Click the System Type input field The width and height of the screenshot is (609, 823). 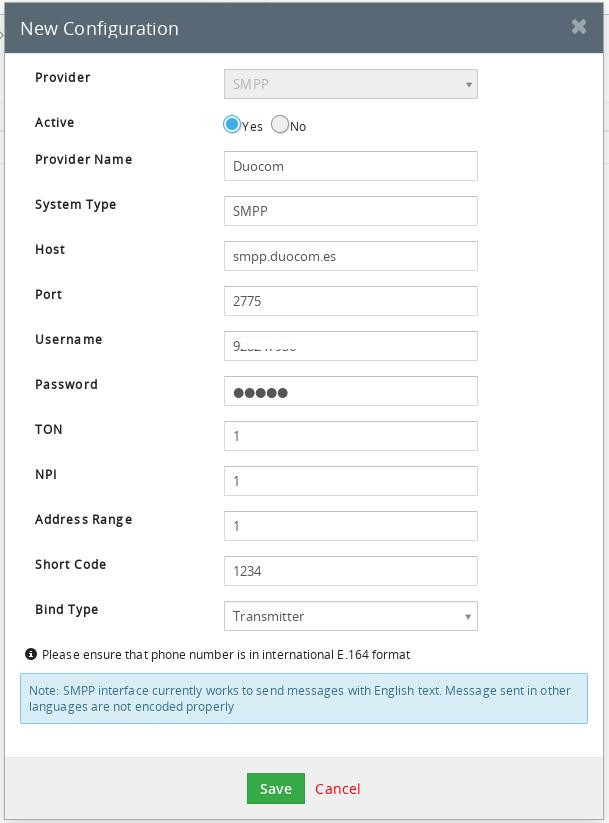pyautogui.click(x=350, y=211)
